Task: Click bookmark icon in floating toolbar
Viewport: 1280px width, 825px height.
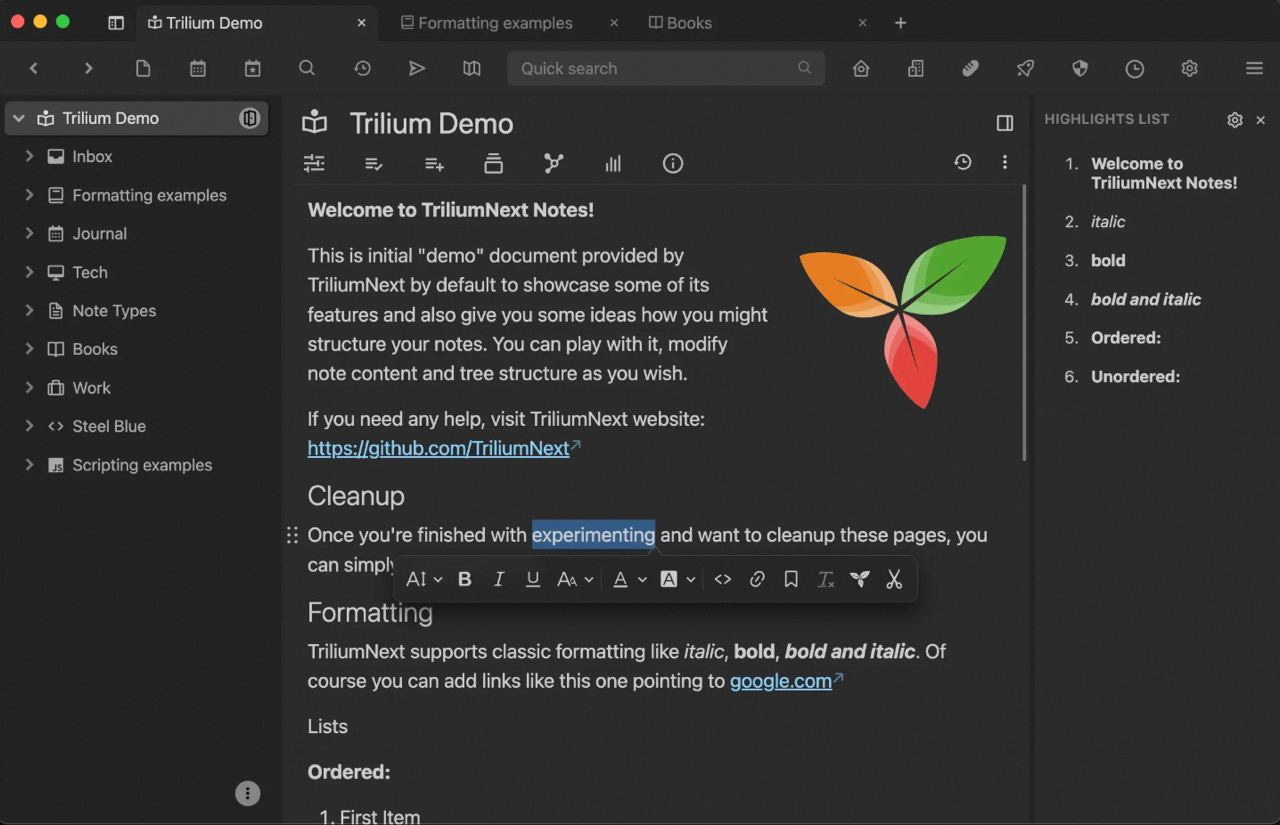Action: [791, 579]
